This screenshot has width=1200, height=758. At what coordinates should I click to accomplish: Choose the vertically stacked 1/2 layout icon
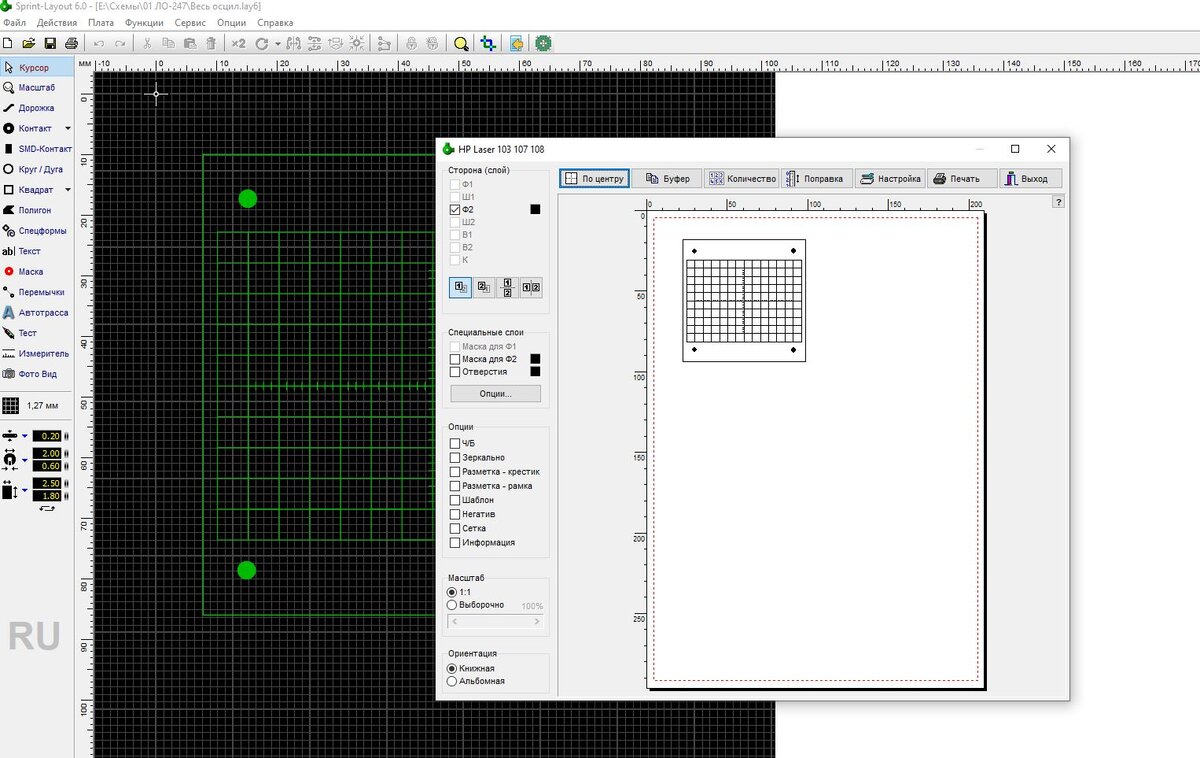tap(507, 288)
